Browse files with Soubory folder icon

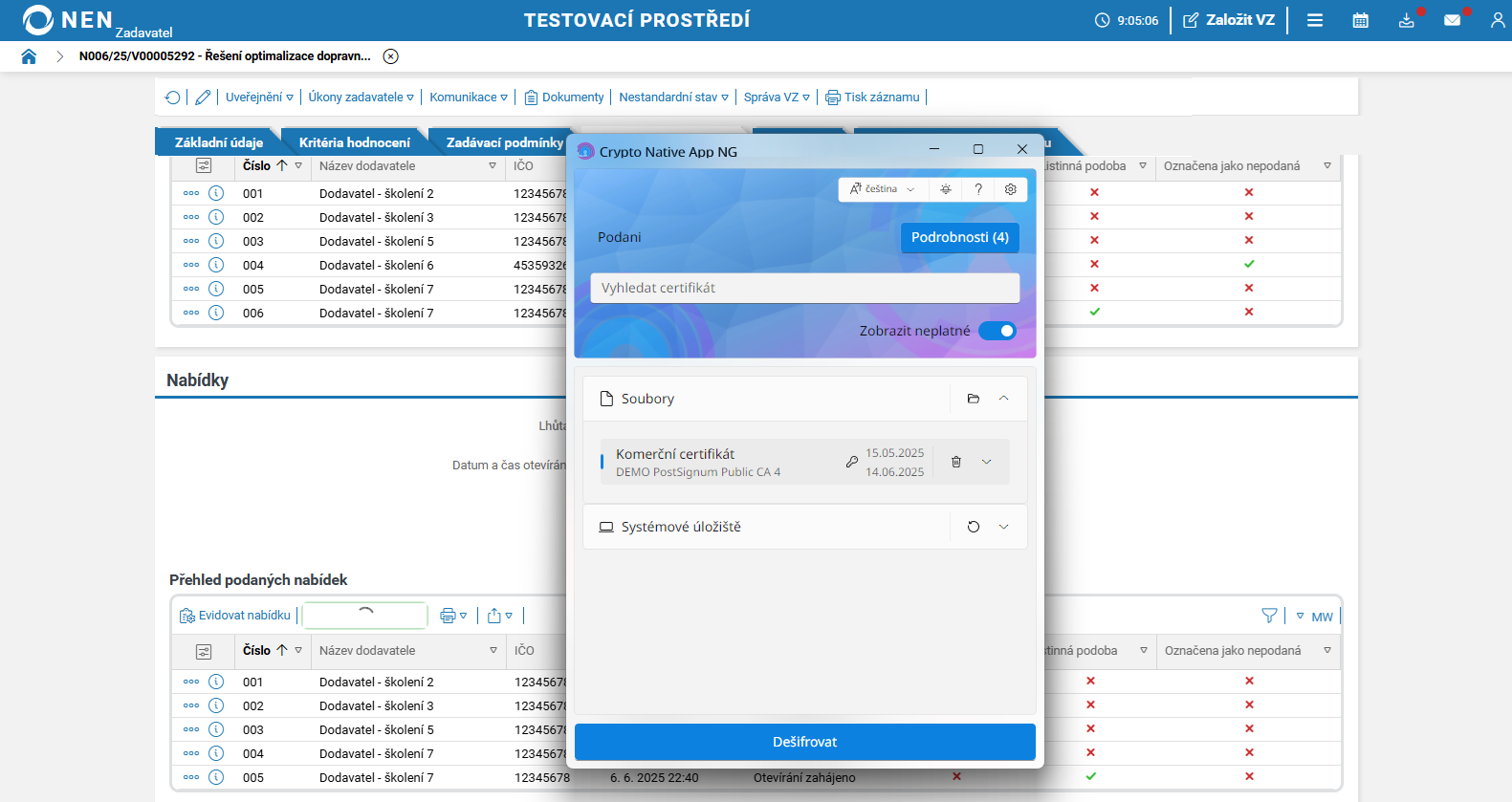pos(974,399)
